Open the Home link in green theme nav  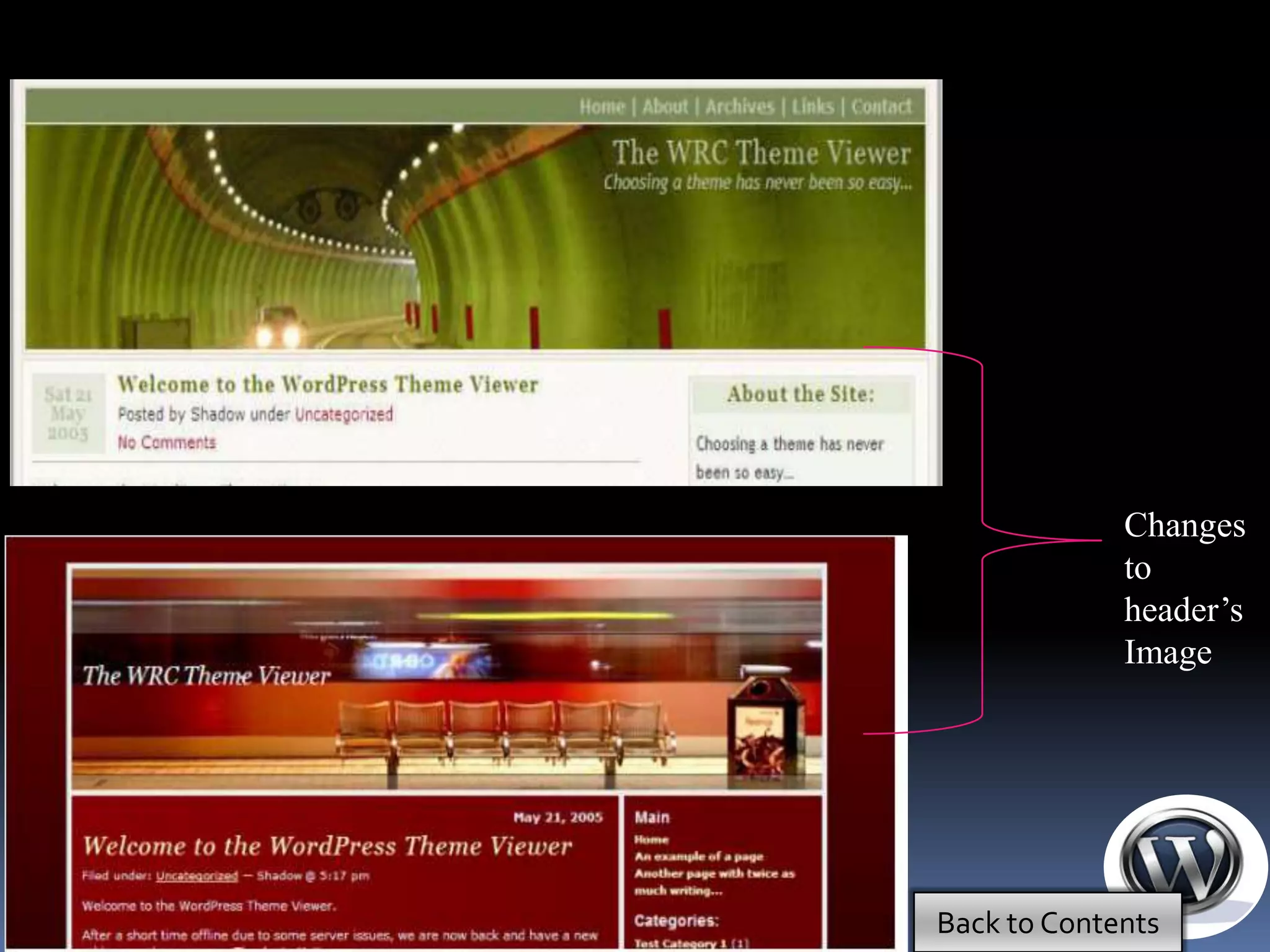[x=602, y=107]
